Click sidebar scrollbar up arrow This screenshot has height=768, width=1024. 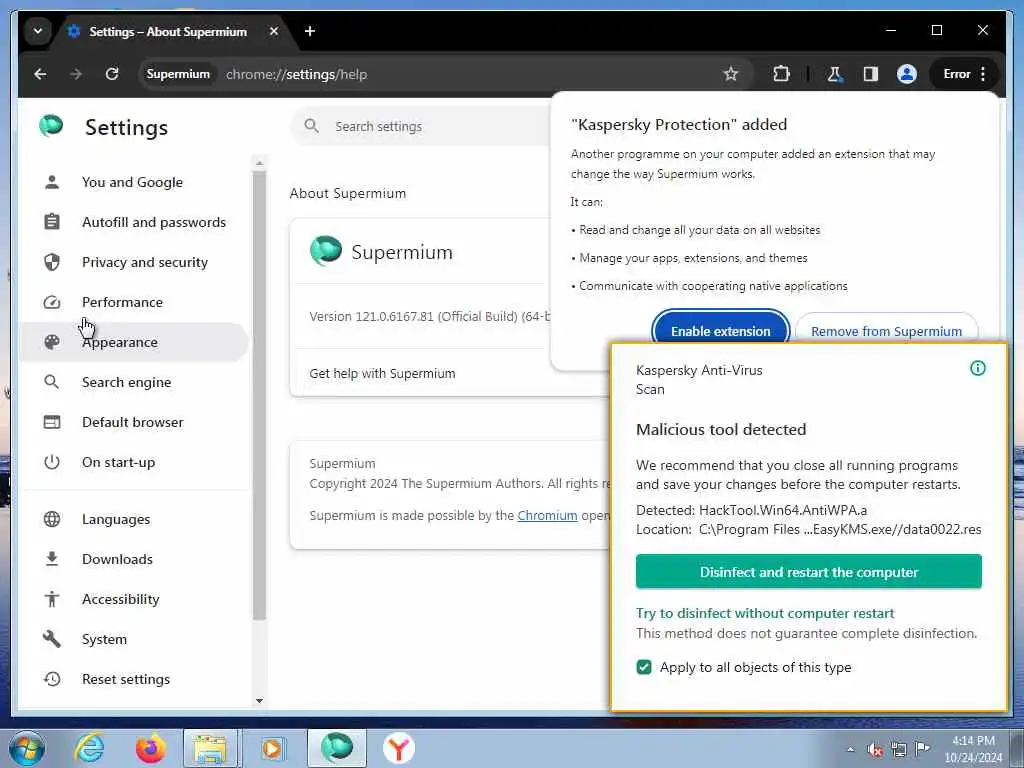(259, 163)
